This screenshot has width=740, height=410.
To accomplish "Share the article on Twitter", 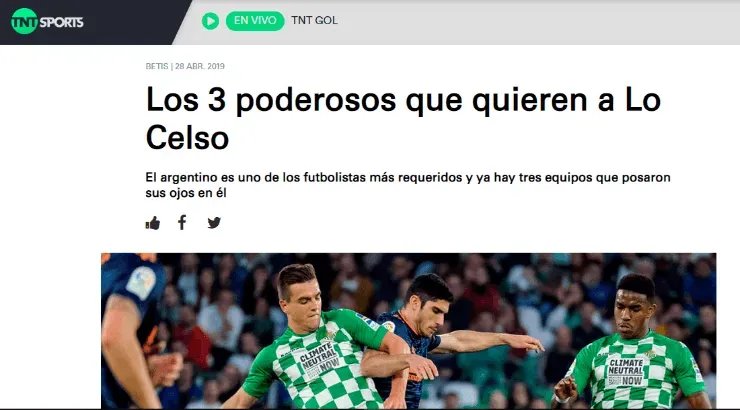I will [x=214, y=223].
